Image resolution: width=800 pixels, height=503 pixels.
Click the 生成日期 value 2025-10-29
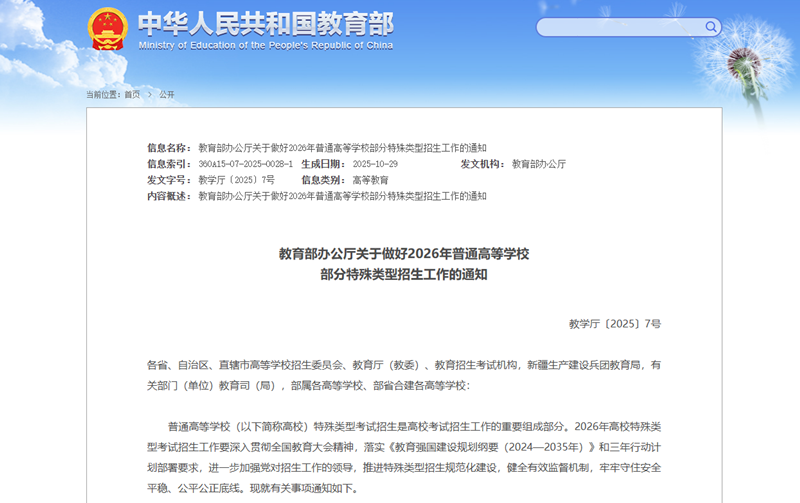pyautogui.click(x=375, y=164)
